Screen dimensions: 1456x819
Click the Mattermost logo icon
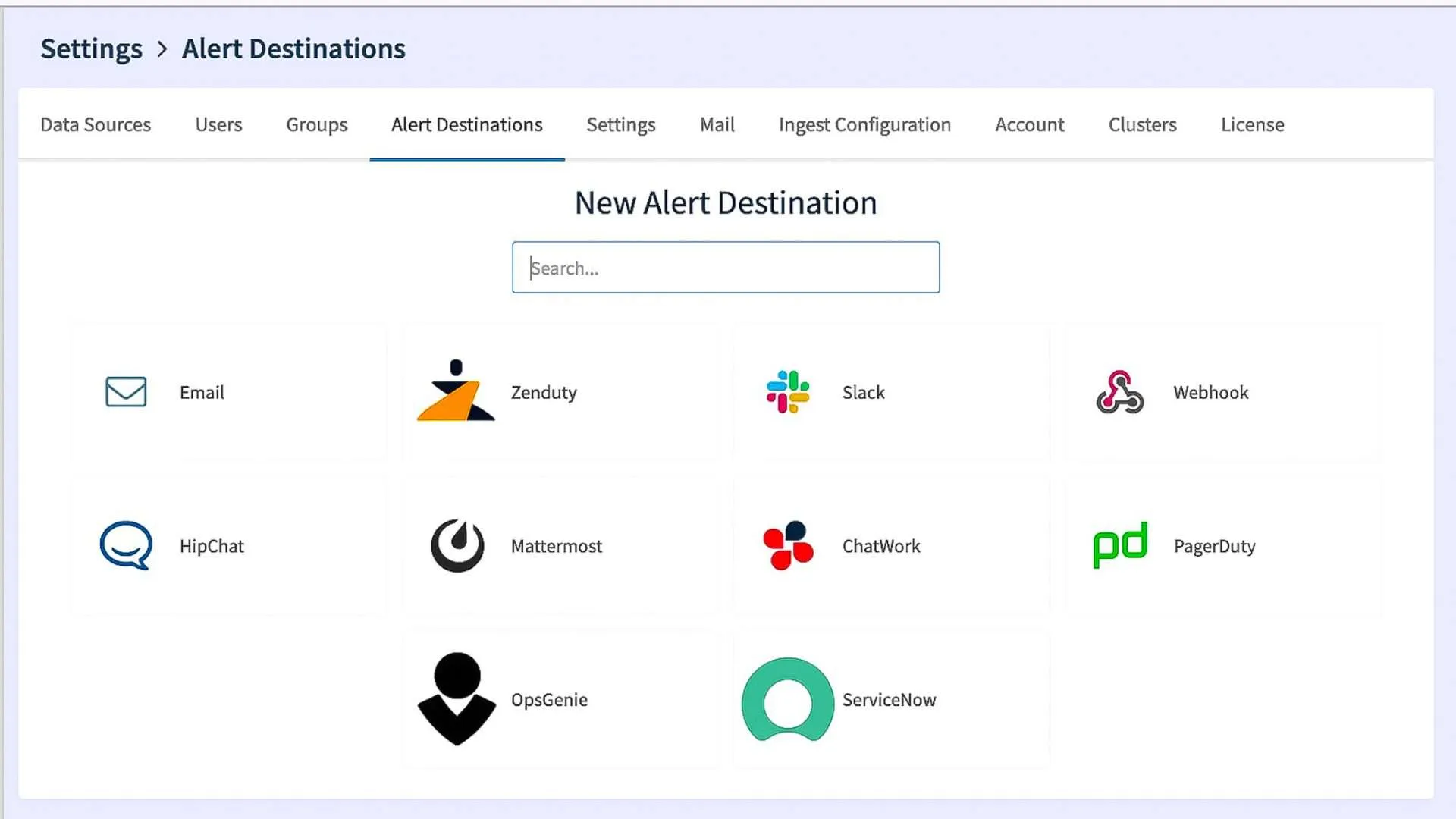[x=457, y=545]
